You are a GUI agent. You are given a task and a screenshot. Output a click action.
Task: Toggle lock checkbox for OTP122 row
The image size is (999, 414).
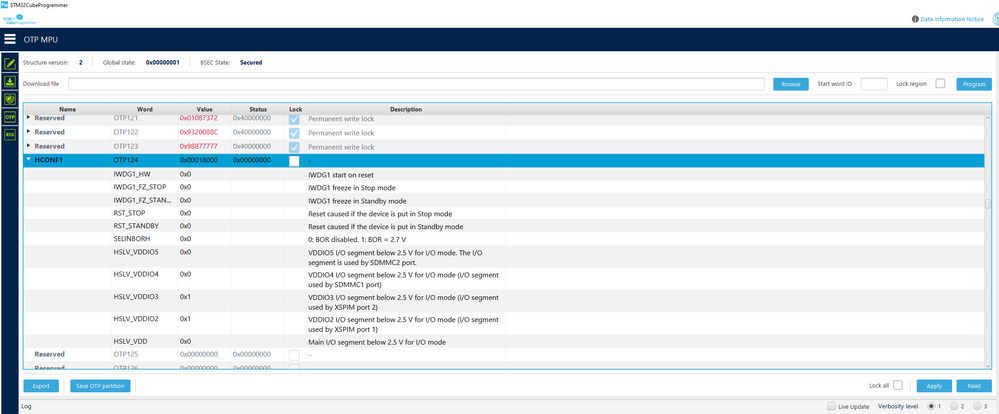tap(294, 133)
